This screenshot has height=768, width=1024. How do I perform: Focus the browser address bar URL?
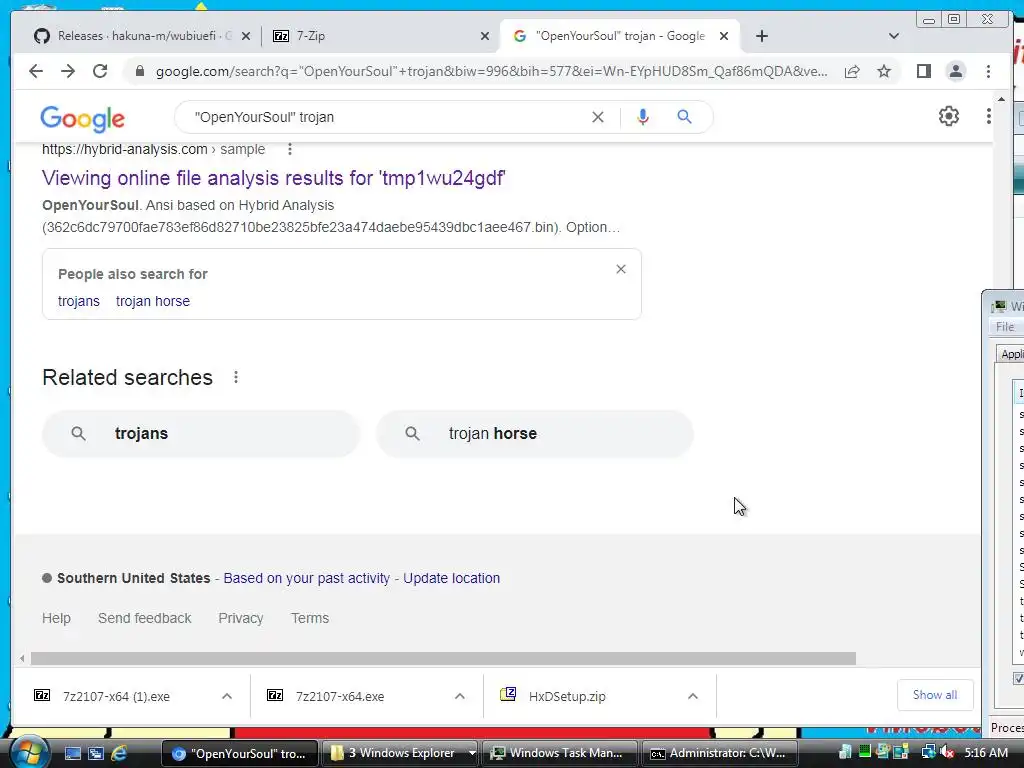click(491, 71)
